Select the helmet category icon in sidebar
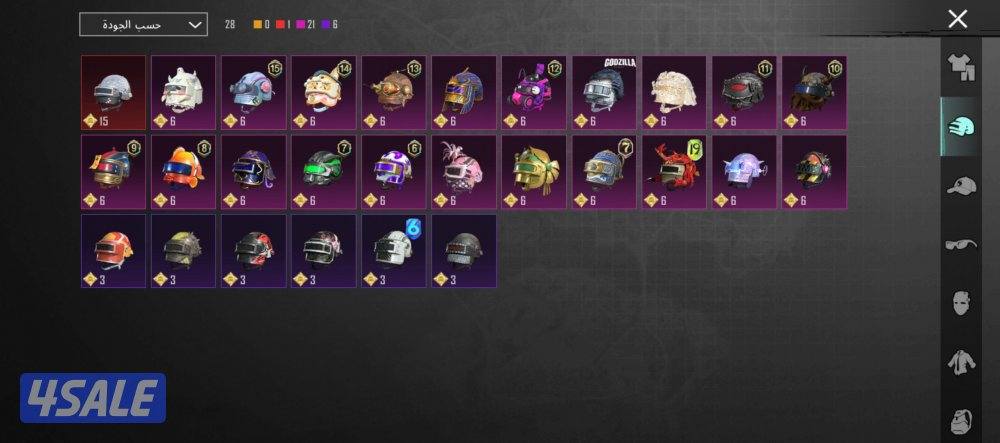This screenshot has height=443, width=1000. tap(961, 126)
